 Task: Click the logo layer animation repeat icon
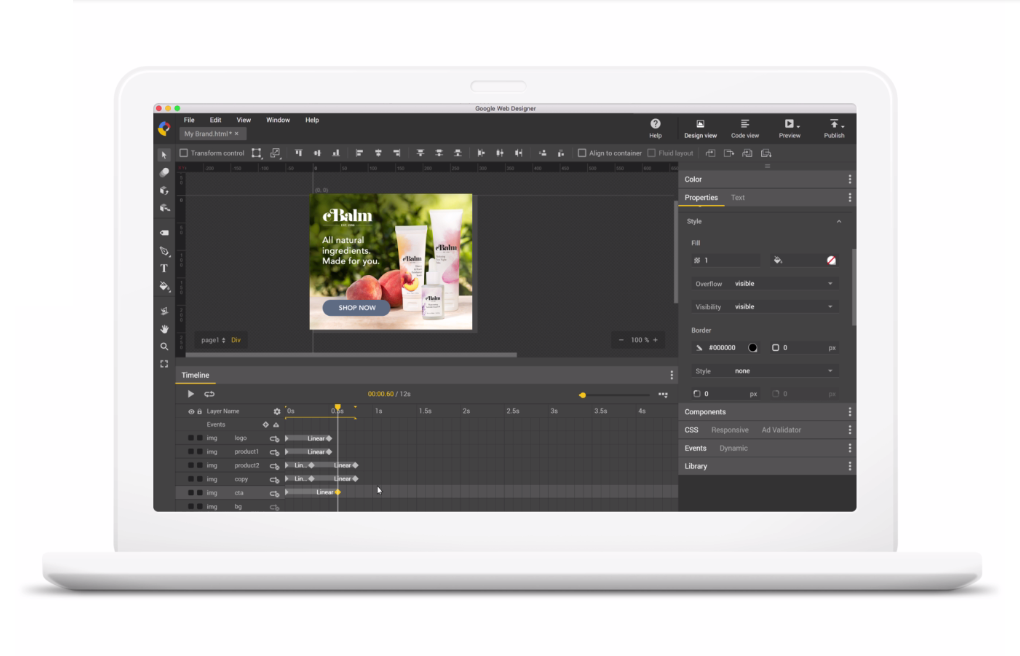(x=275, y=439)
